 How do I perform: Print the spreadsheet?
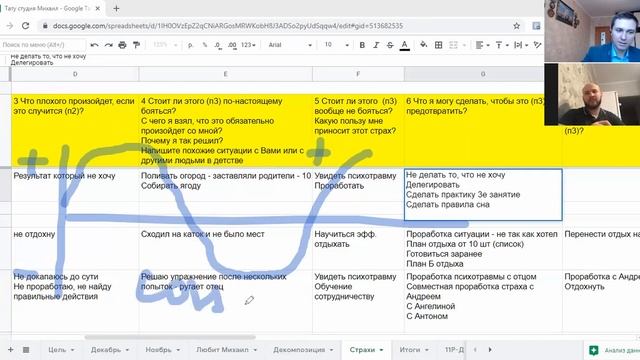point(122,45)
